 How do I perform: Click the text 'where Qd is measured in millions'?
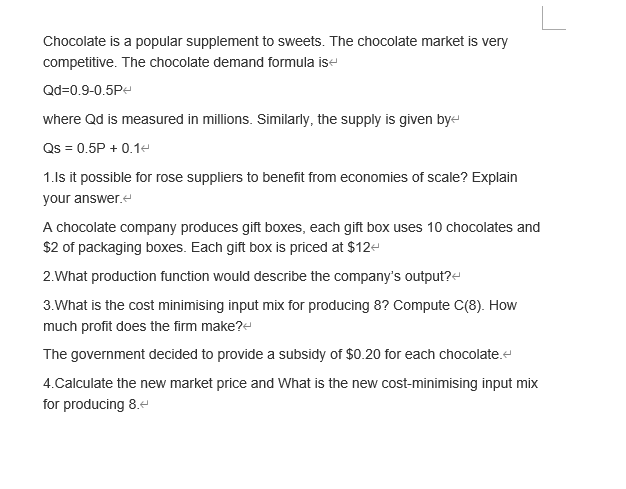coord(147,119)
